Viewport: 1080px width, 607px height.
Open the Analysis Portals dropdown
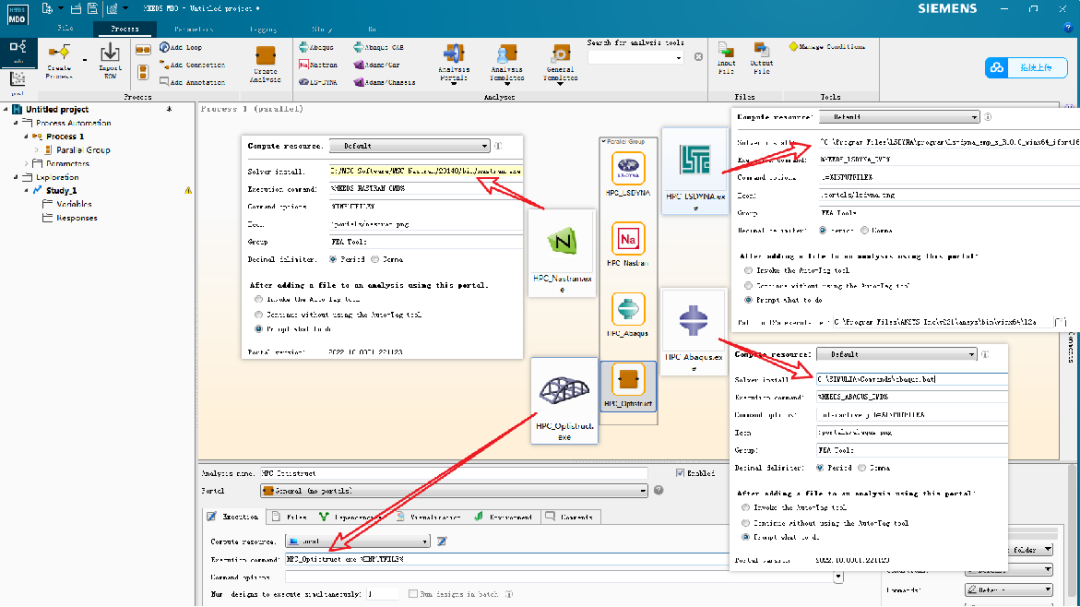pyautogui.click(x=453, y=64)
